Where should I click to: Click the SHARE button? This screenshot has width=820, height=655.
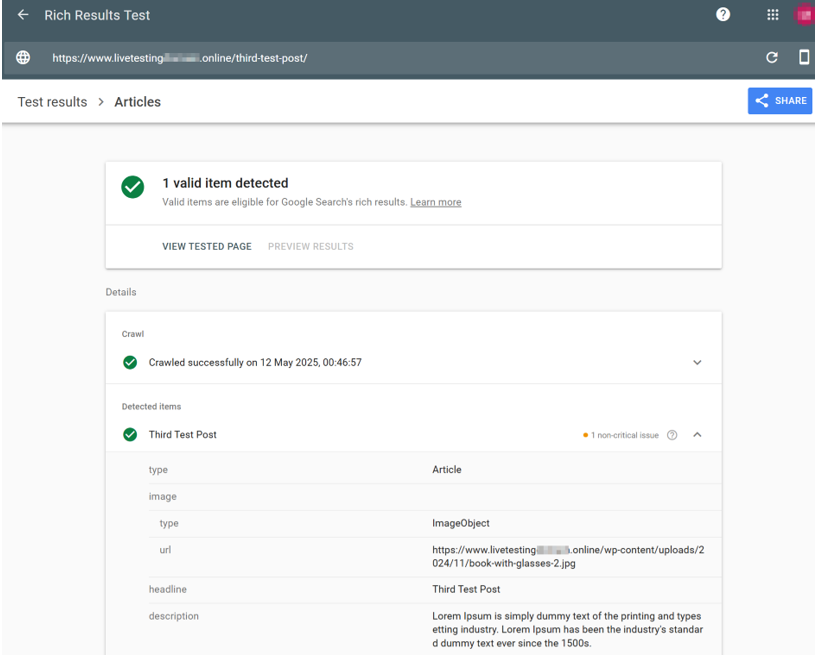click(x=780, y=100)
